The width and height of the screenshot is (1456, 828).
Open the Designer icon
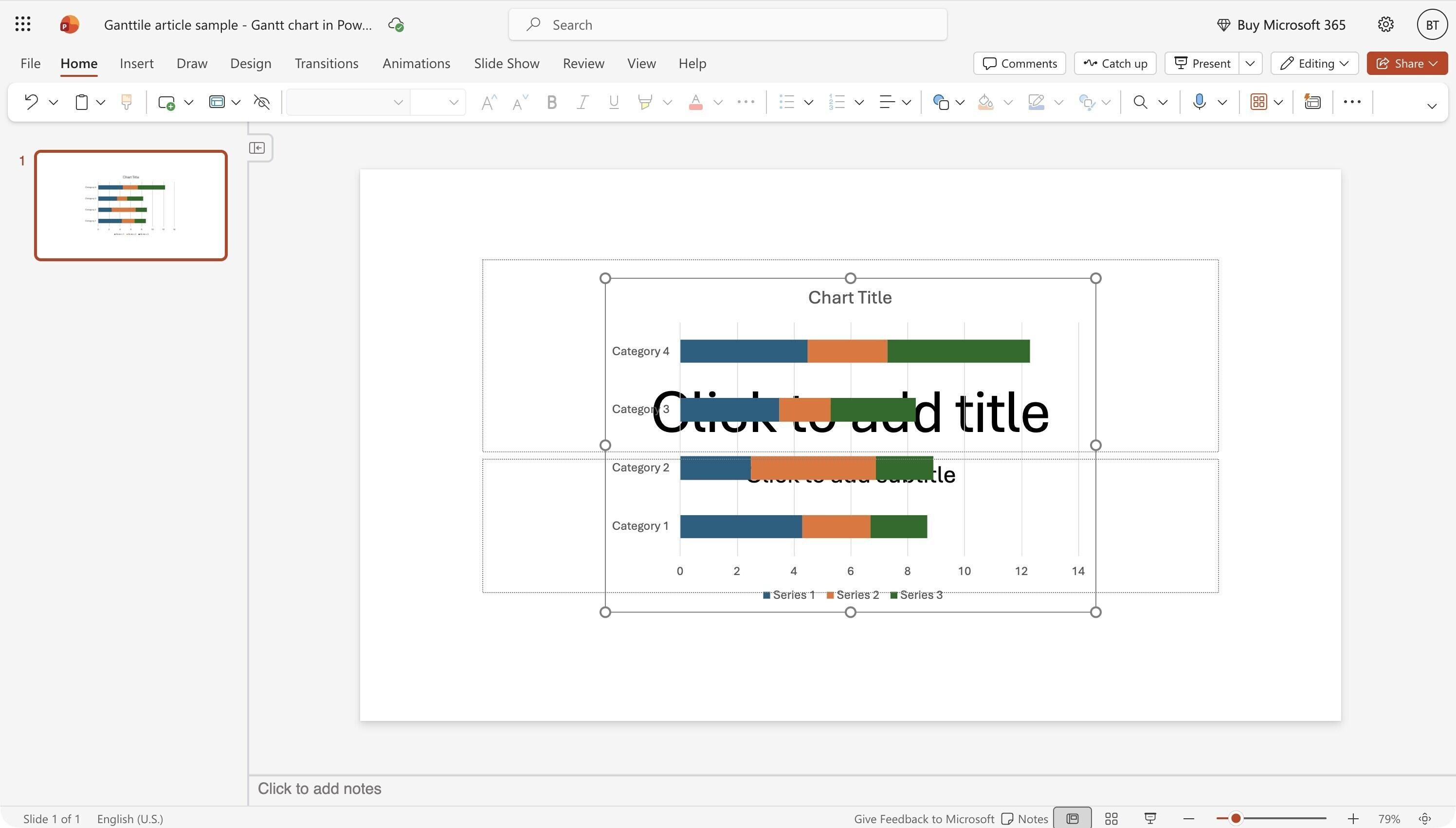point(1312,102)
